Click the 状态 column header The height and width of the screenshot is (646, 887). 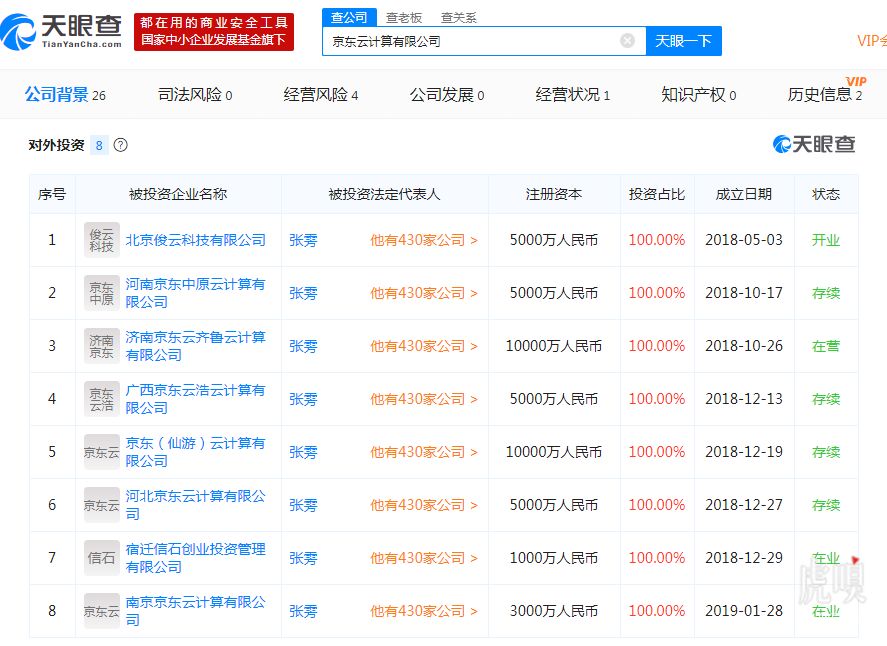[x=826, y=194]
